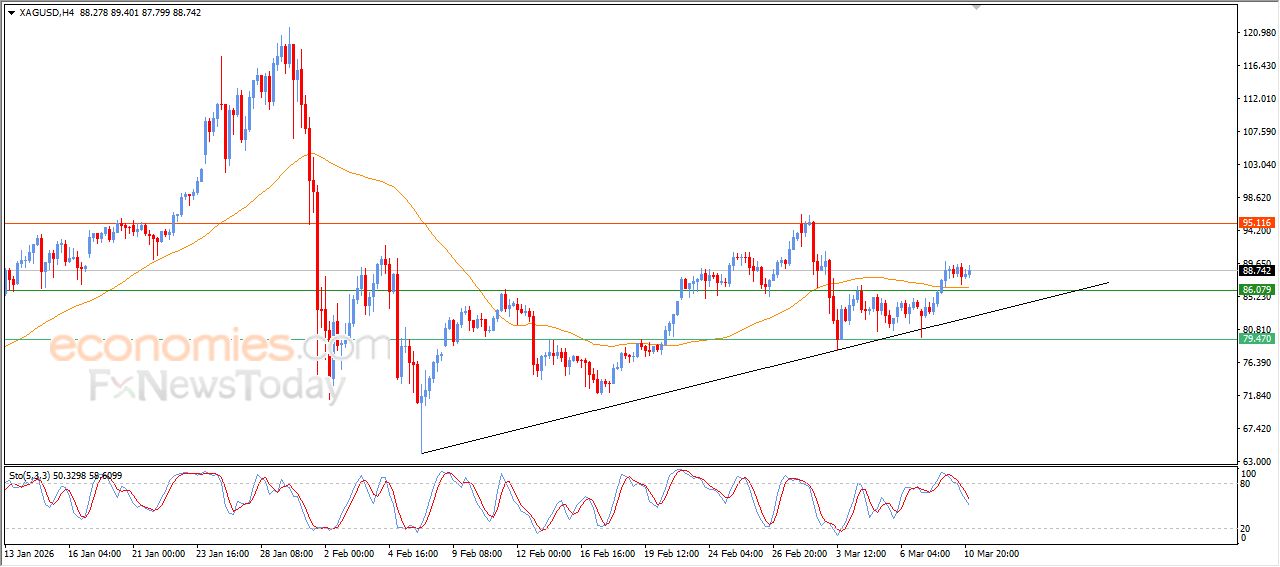Click the Sto(5,3,3) indicator label
This screenshot has height=567, width=1280.
28,473
